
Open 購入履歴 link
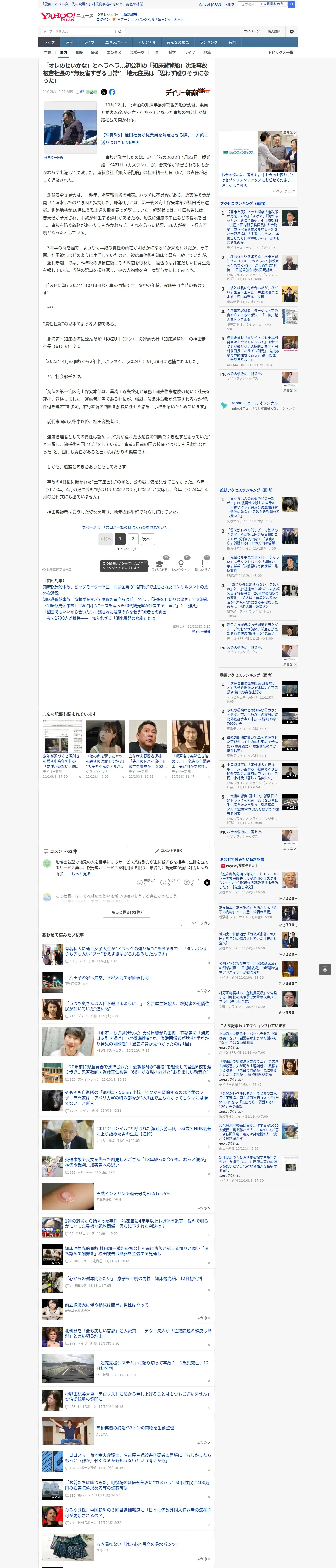[274, 32]
